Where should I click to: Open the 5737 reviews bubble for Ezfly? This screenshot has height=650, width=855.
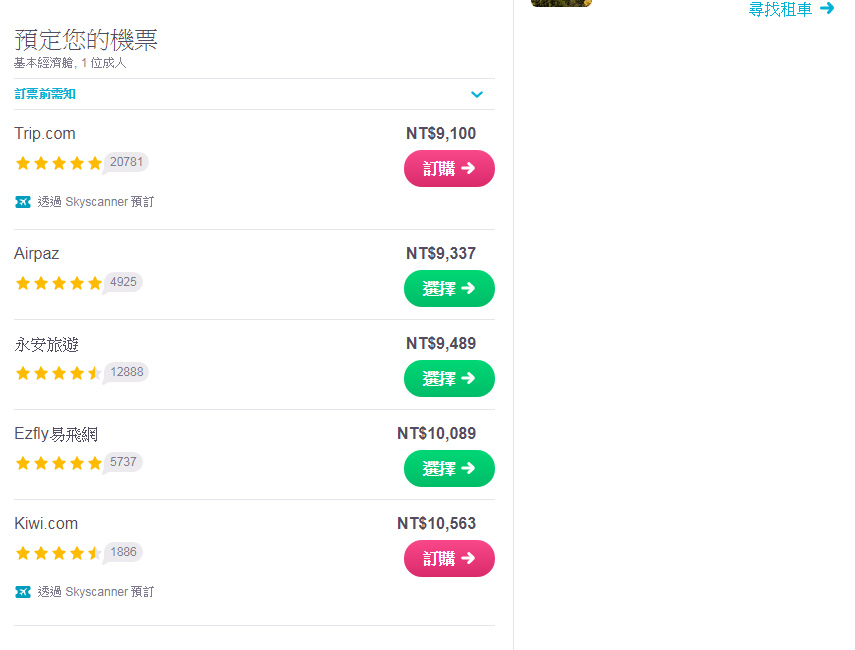123,462
